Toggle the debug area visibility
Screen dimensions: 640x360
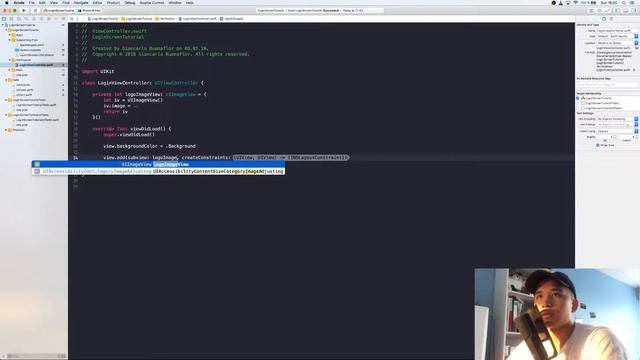coord(626,11)
